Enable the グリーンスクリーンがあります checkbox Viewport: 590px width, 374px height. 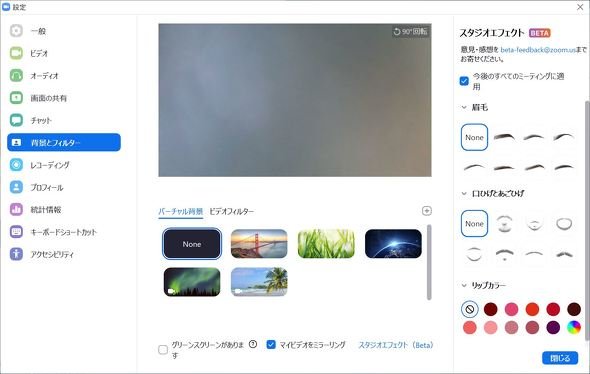pos(163,350)
